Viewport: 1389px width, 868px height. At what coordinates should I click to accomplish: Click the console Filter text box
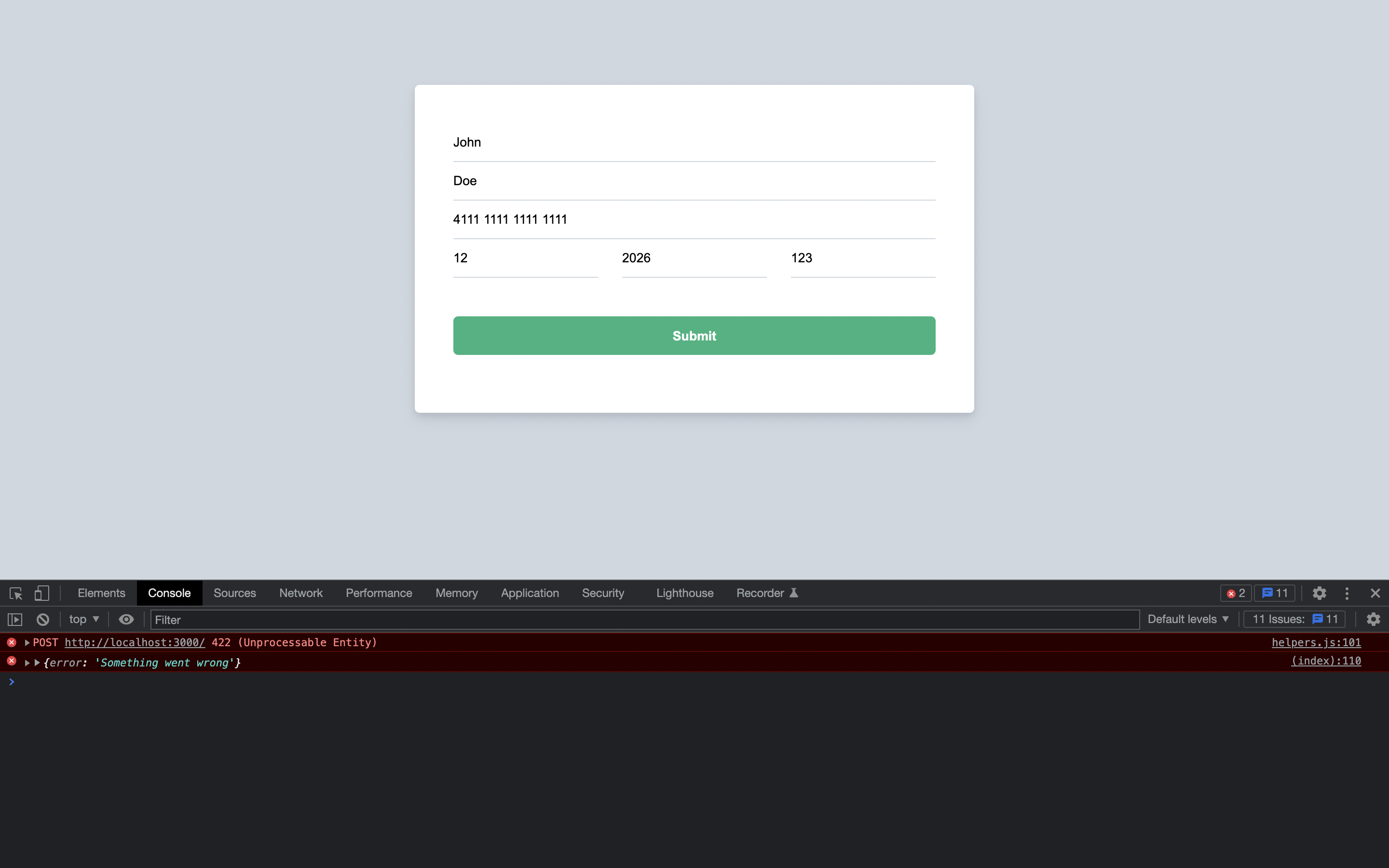(643, 620)
